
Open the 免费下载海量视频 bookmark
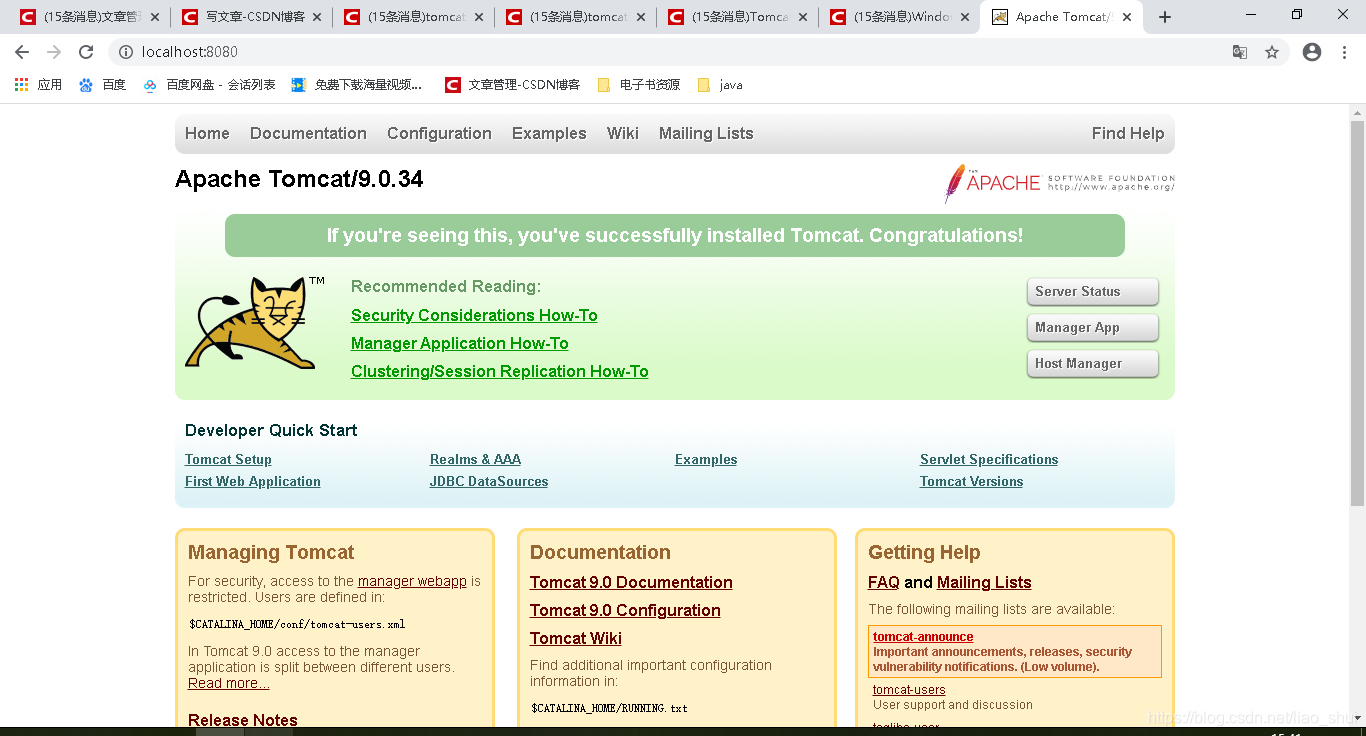pos(356,85)
